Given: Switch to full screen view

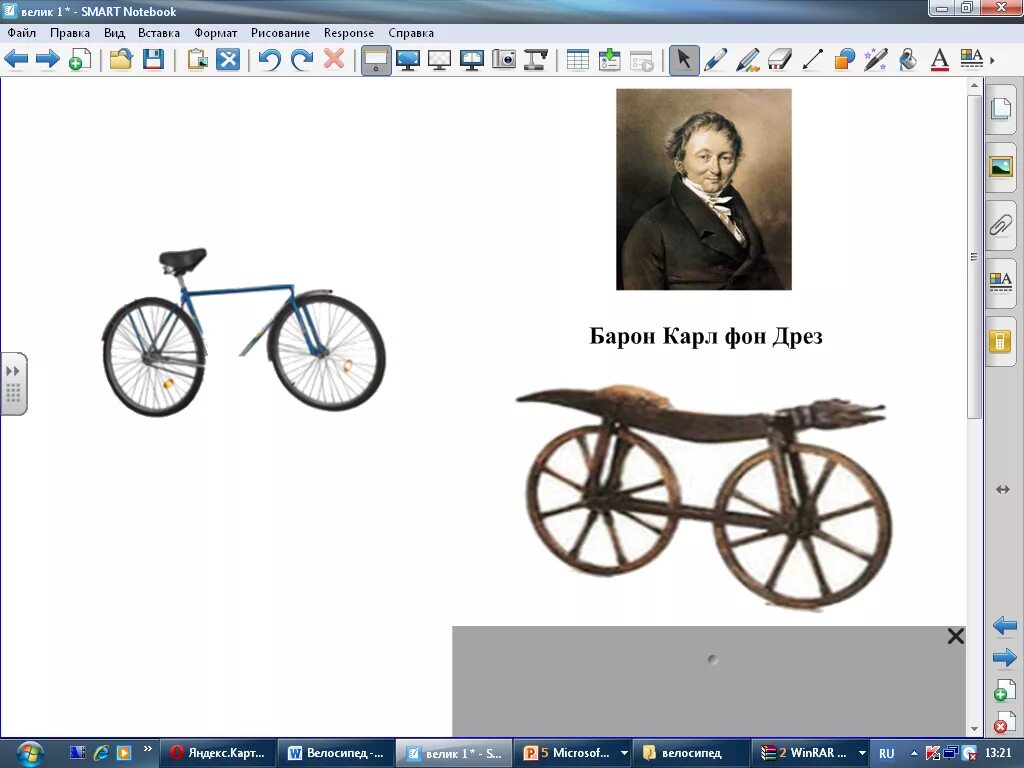Looking at the screenshot, I should 408,60.
